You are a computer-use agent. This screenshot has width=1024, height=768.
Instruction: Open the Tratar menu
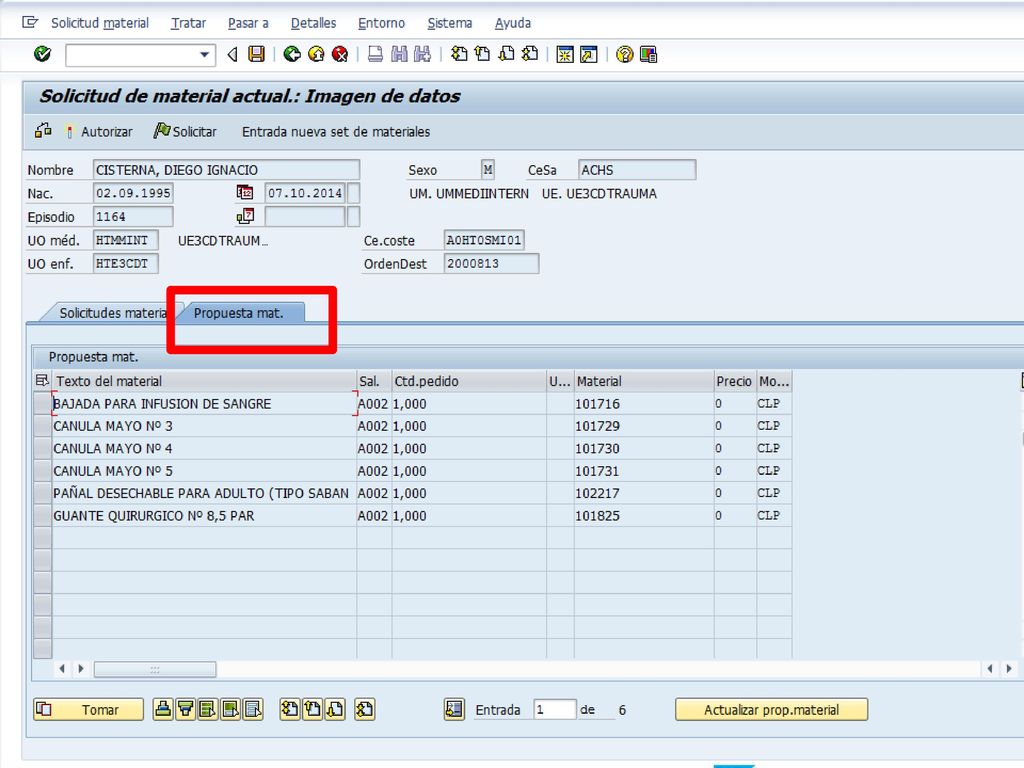(x=188, y=23)
